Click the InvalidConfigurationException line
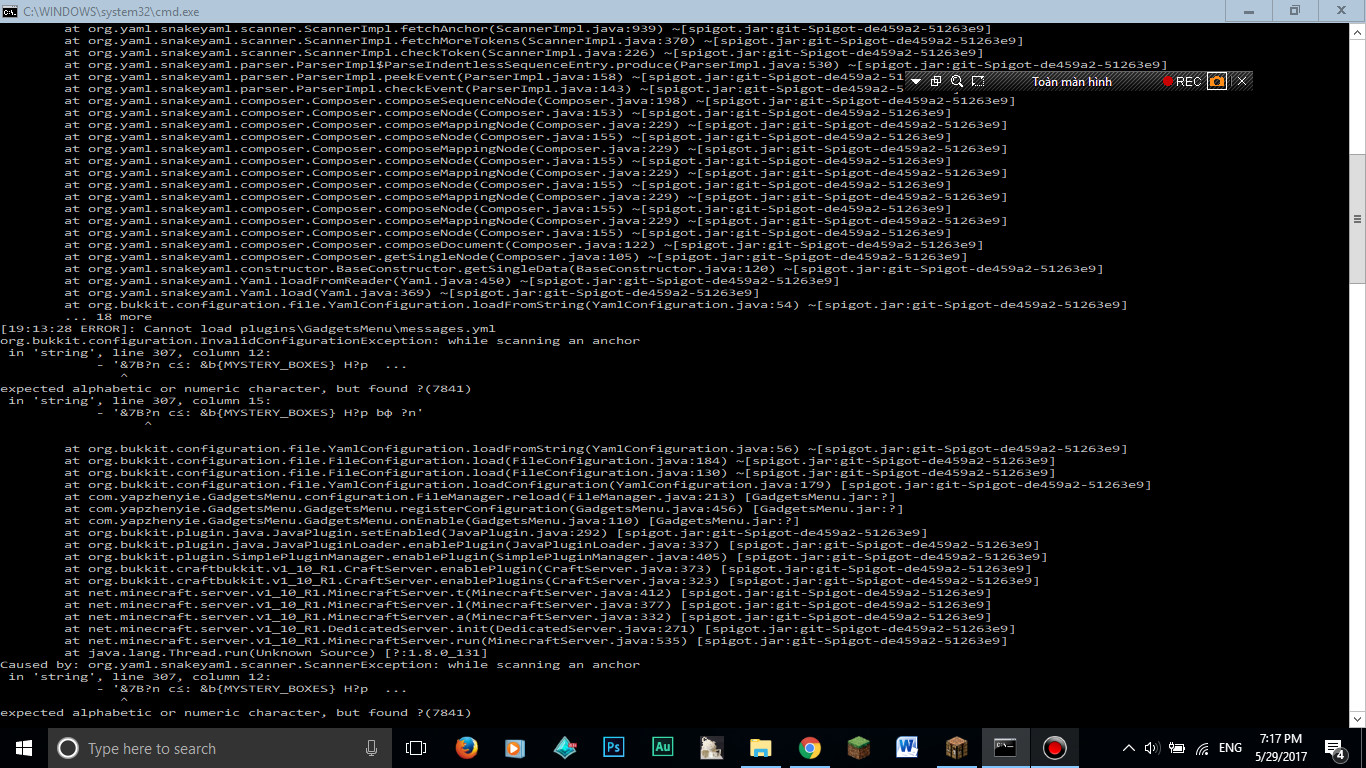 click(x=320, y=340)
